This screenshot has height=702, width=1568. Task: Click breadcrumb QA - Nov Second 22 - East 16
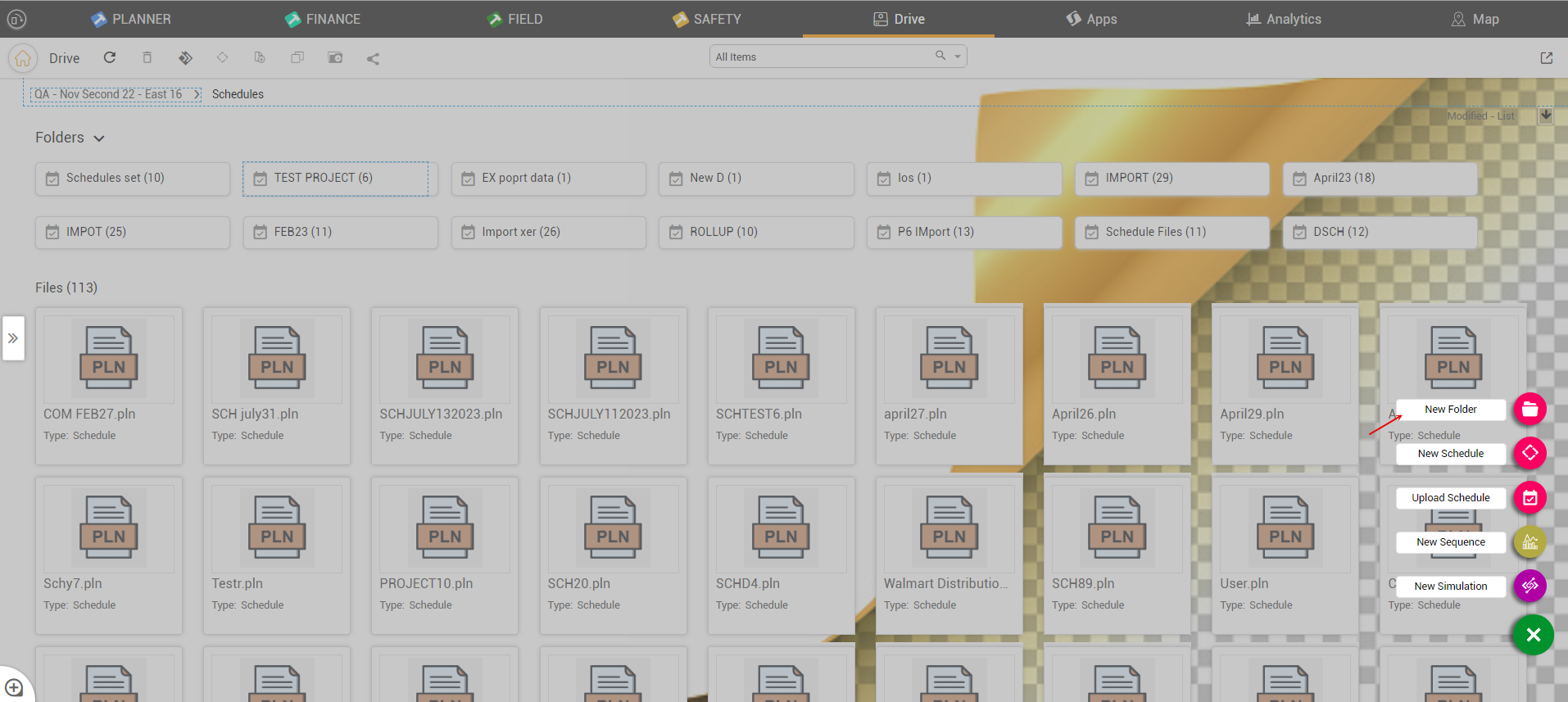tap(108, 94)
